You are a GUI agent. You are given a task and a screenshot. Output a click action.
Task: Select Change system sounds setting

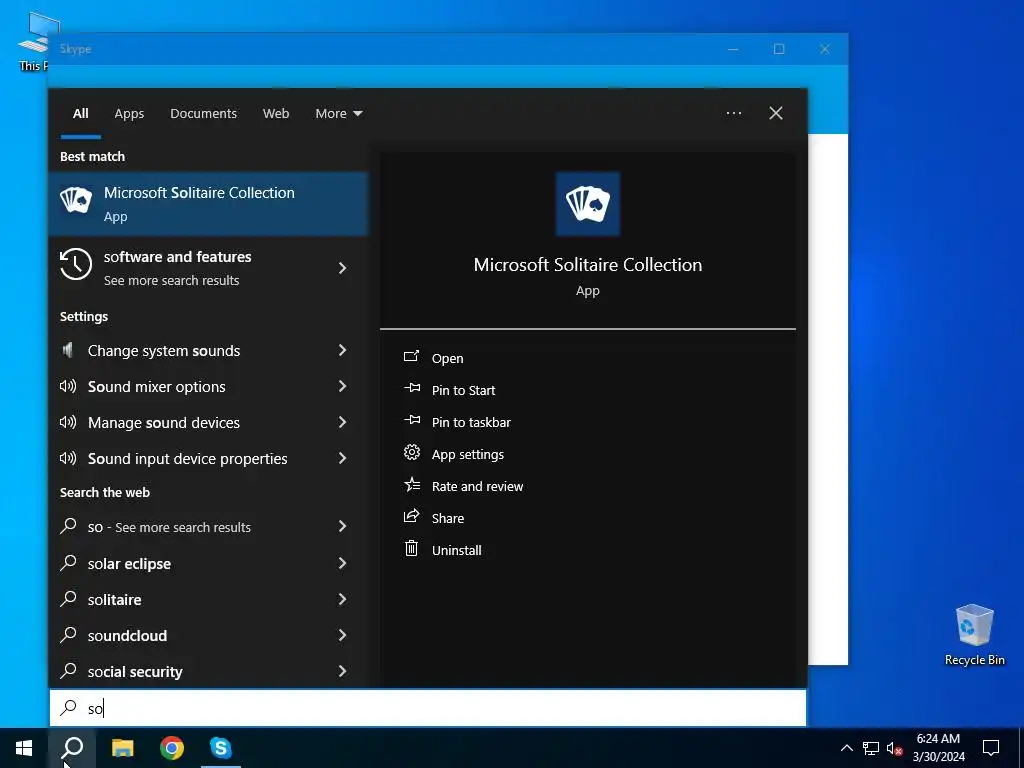pos(208,351)
